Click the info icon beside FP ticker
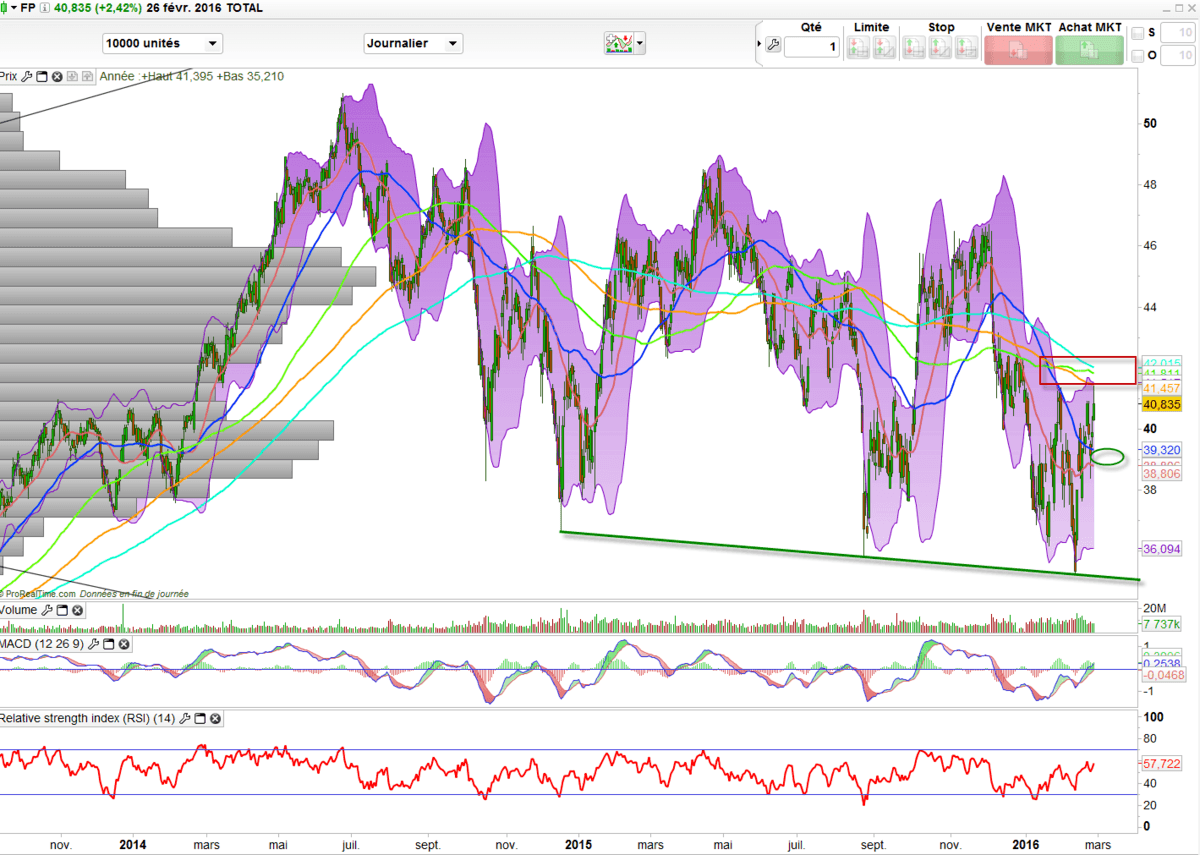 tap(45, 7)
